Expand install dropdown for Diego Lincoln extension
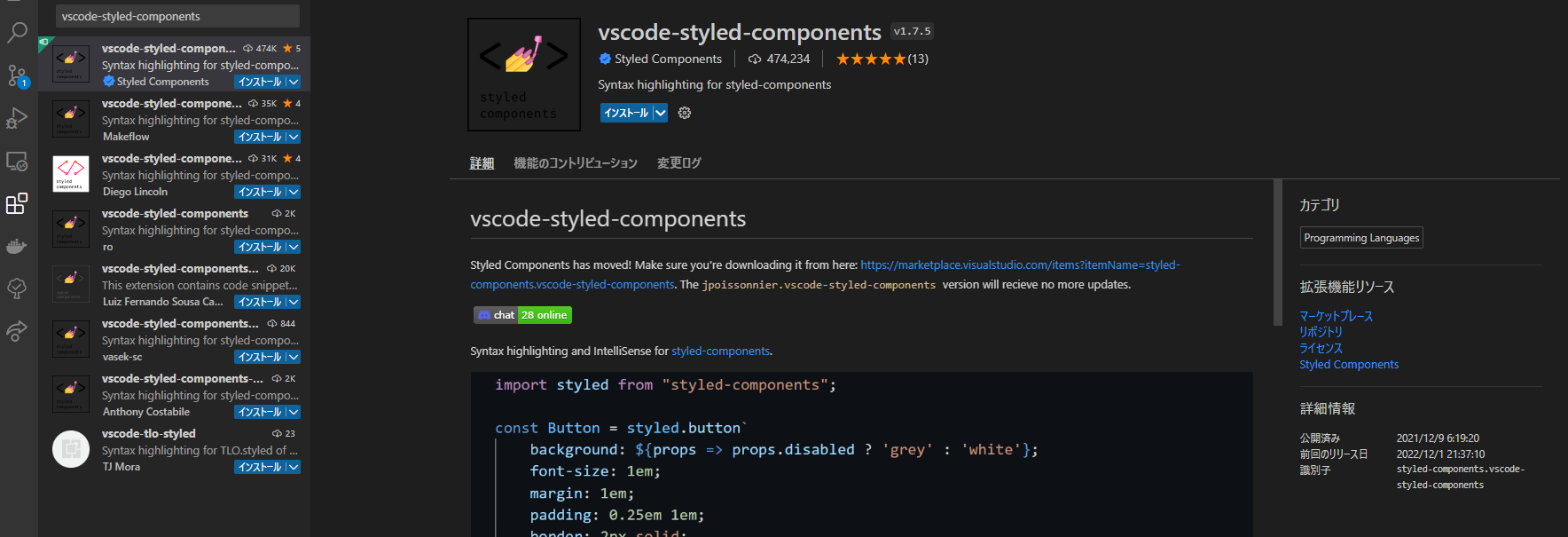The image size is (1568, 537). (294, 192)
